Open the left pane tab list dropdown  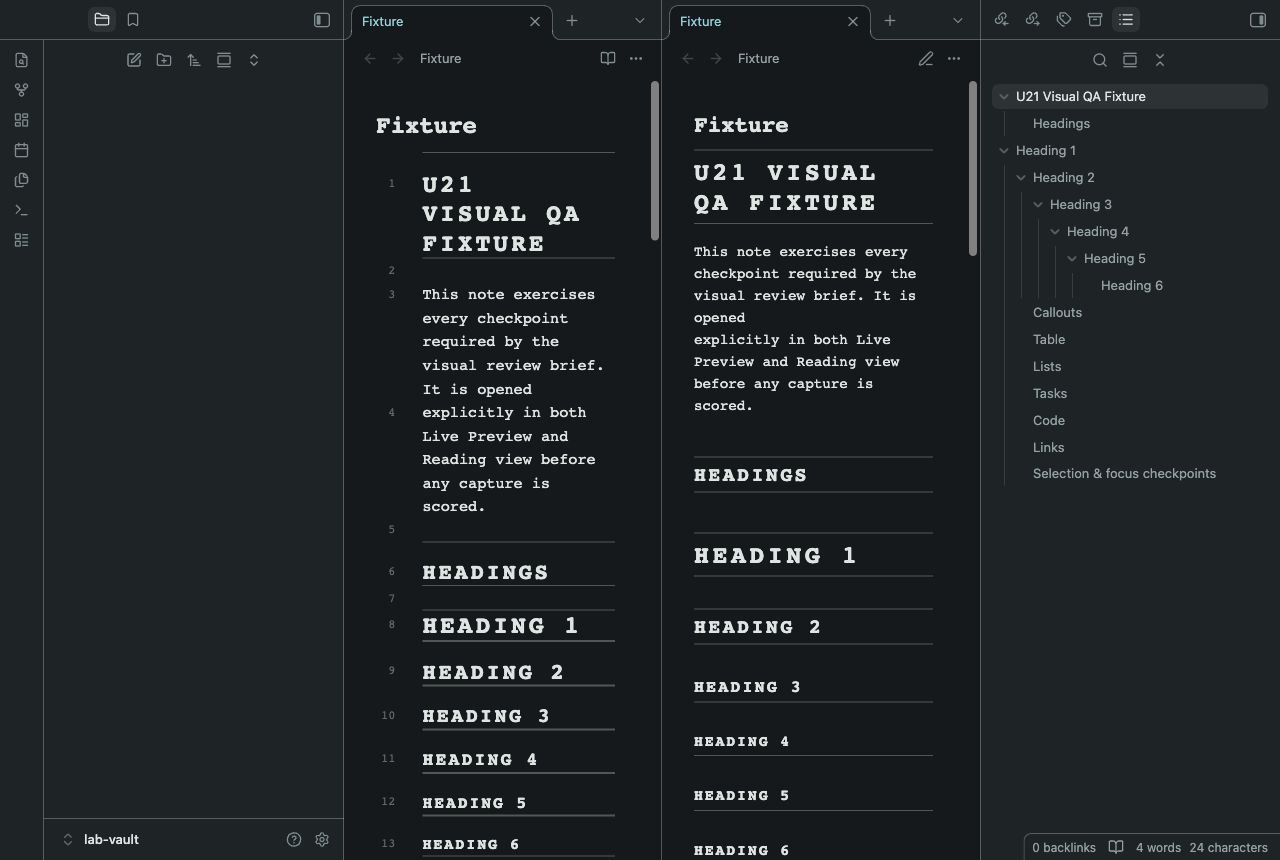tap(640, 21)
